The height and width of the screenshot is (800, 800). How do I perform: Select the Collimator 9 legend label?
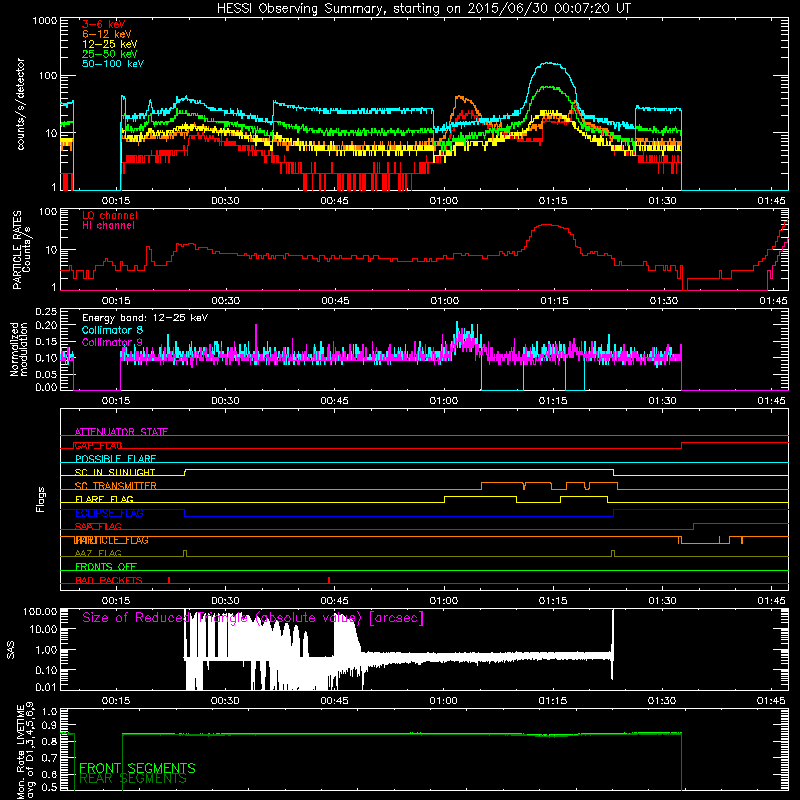pos(112,342)
